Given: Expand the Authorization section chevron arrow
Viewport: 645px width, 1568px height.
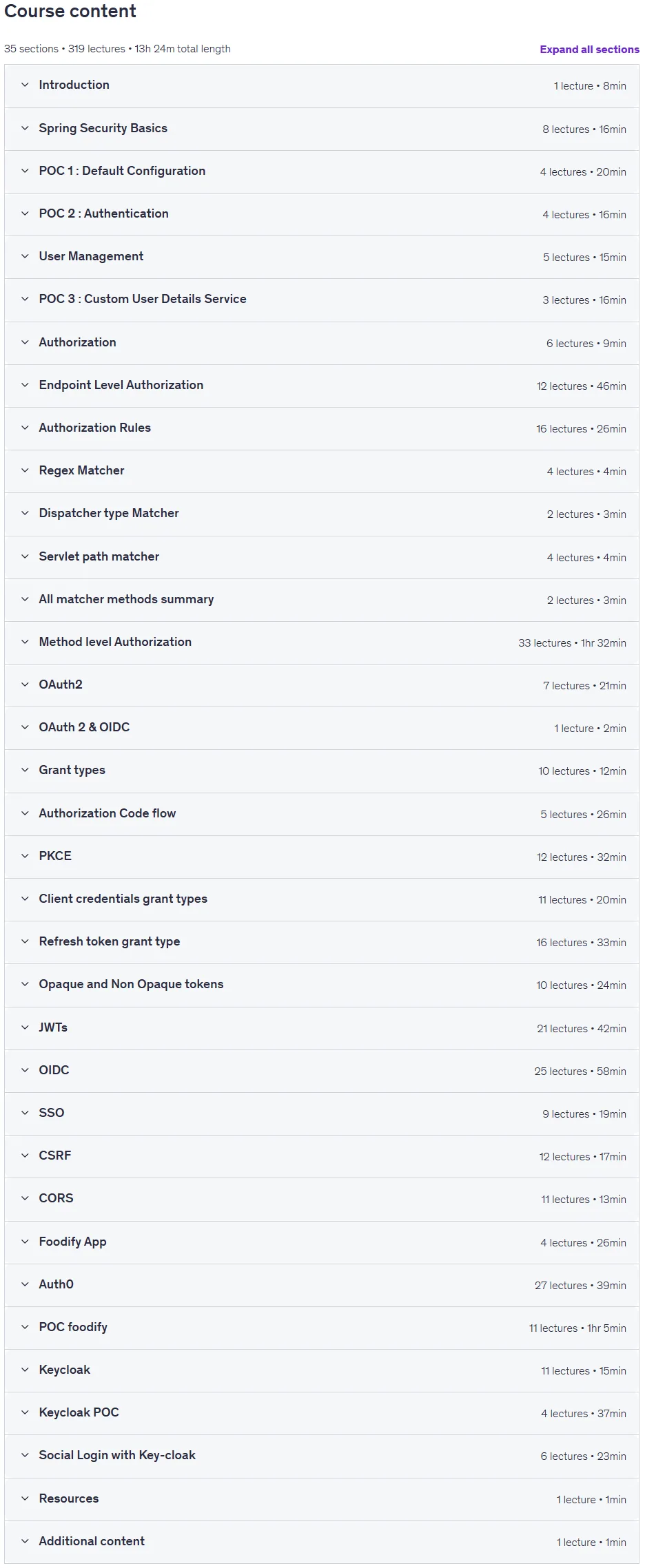Looking at the screenshot, I should (25, 342).
